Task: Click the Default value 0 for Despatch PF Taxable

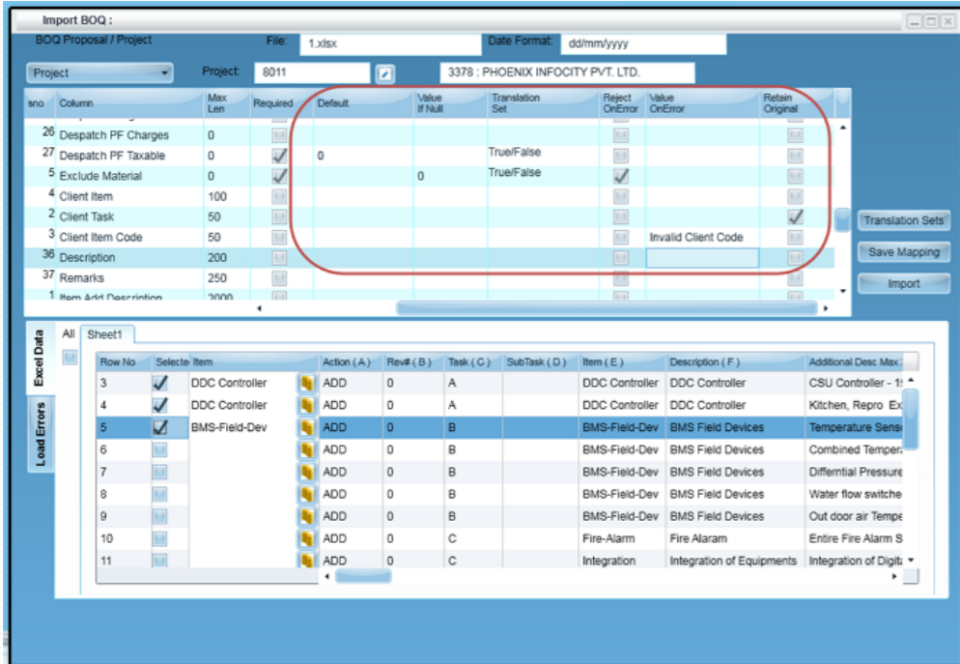Action: [x=364, y=156]
